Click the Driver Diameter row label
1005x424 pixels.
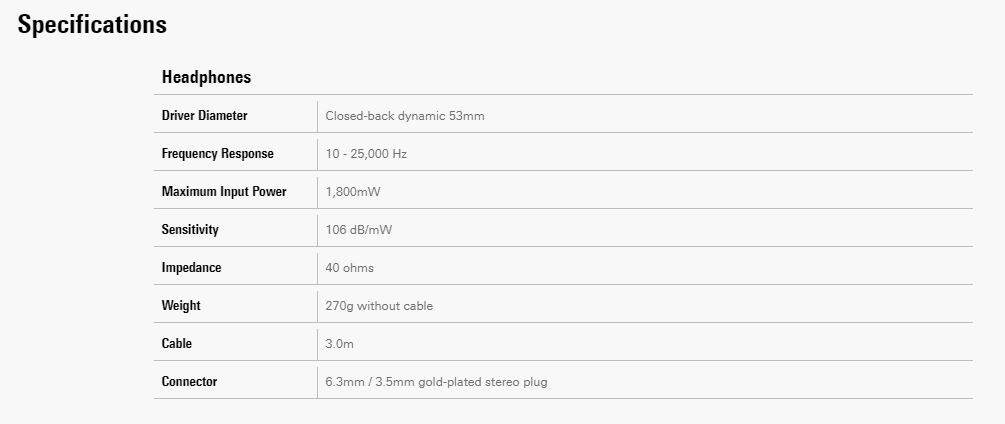(204, 116)
